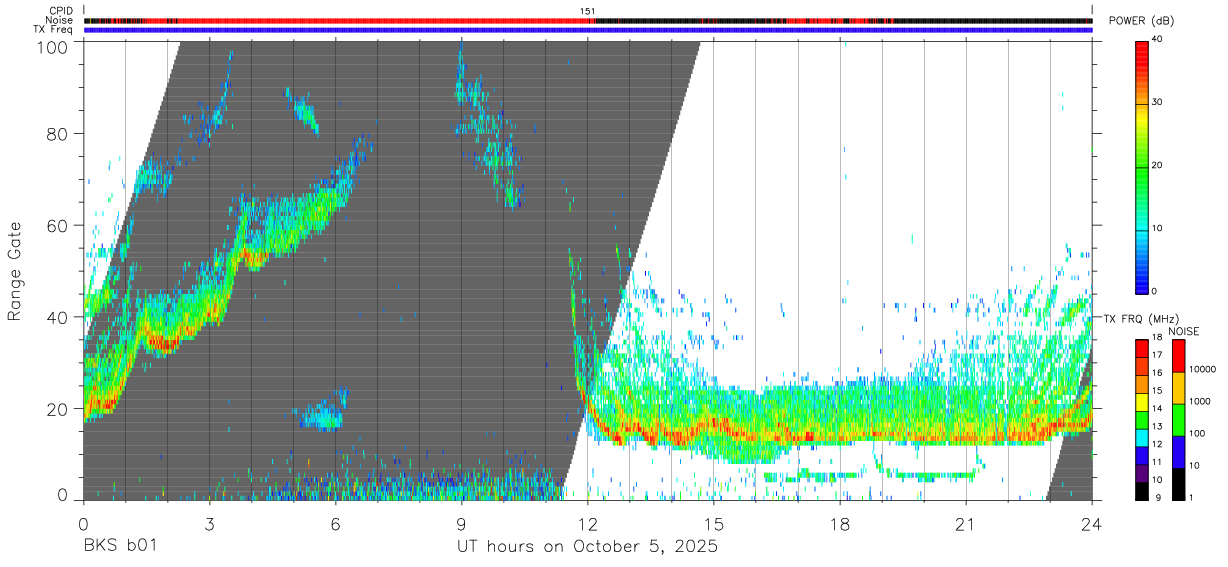This screenshot has height=567, width=1228.
Task: Click the red and black Noise strip
Action: 588,21
